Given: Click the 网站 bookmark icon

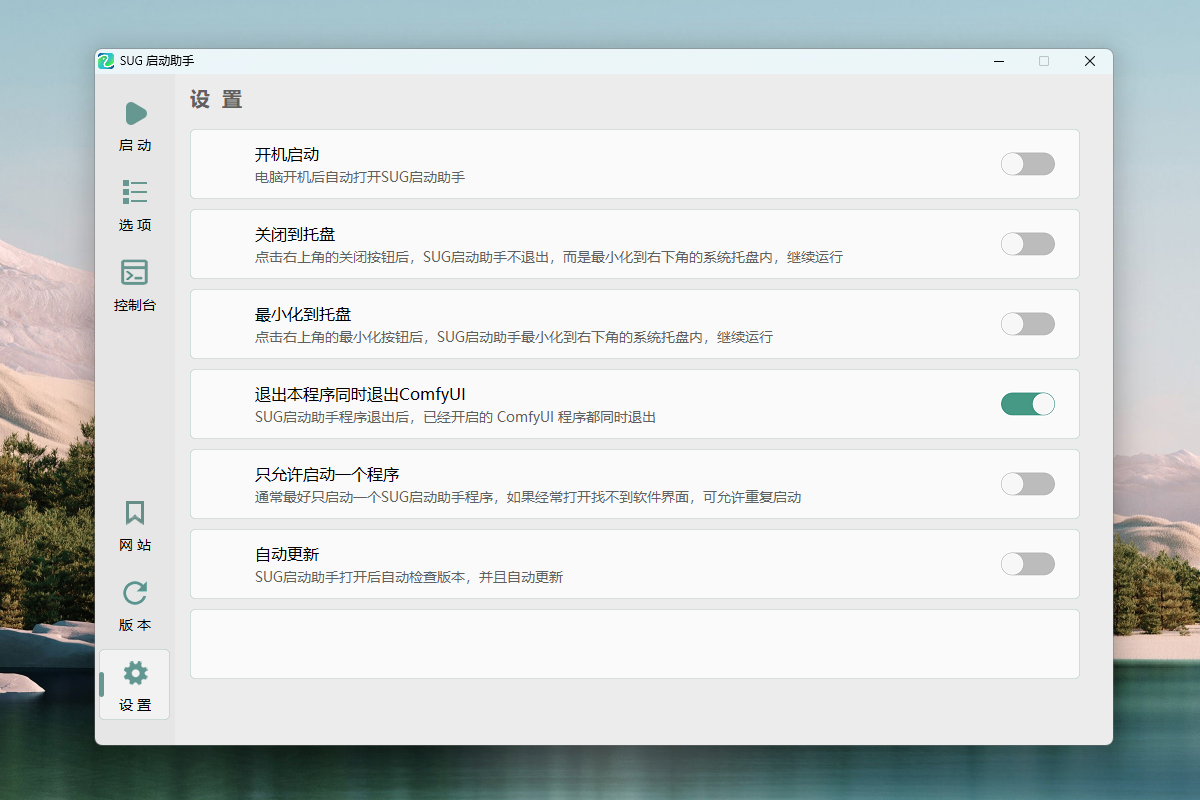Looking at the screenshot, I should [x=135, y=514].
